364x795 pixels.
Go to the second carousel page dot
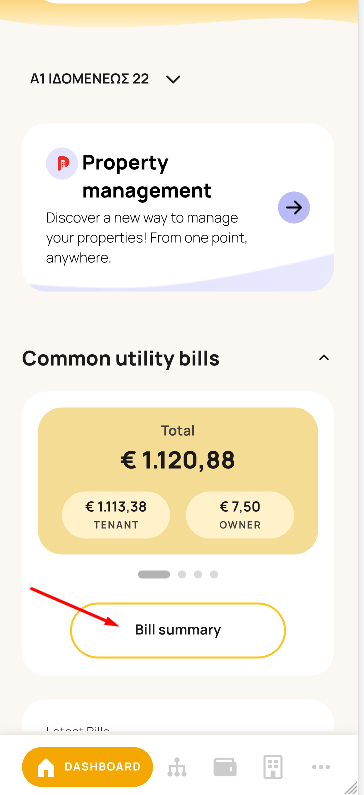pyautogui.click(x=182, y=574)
